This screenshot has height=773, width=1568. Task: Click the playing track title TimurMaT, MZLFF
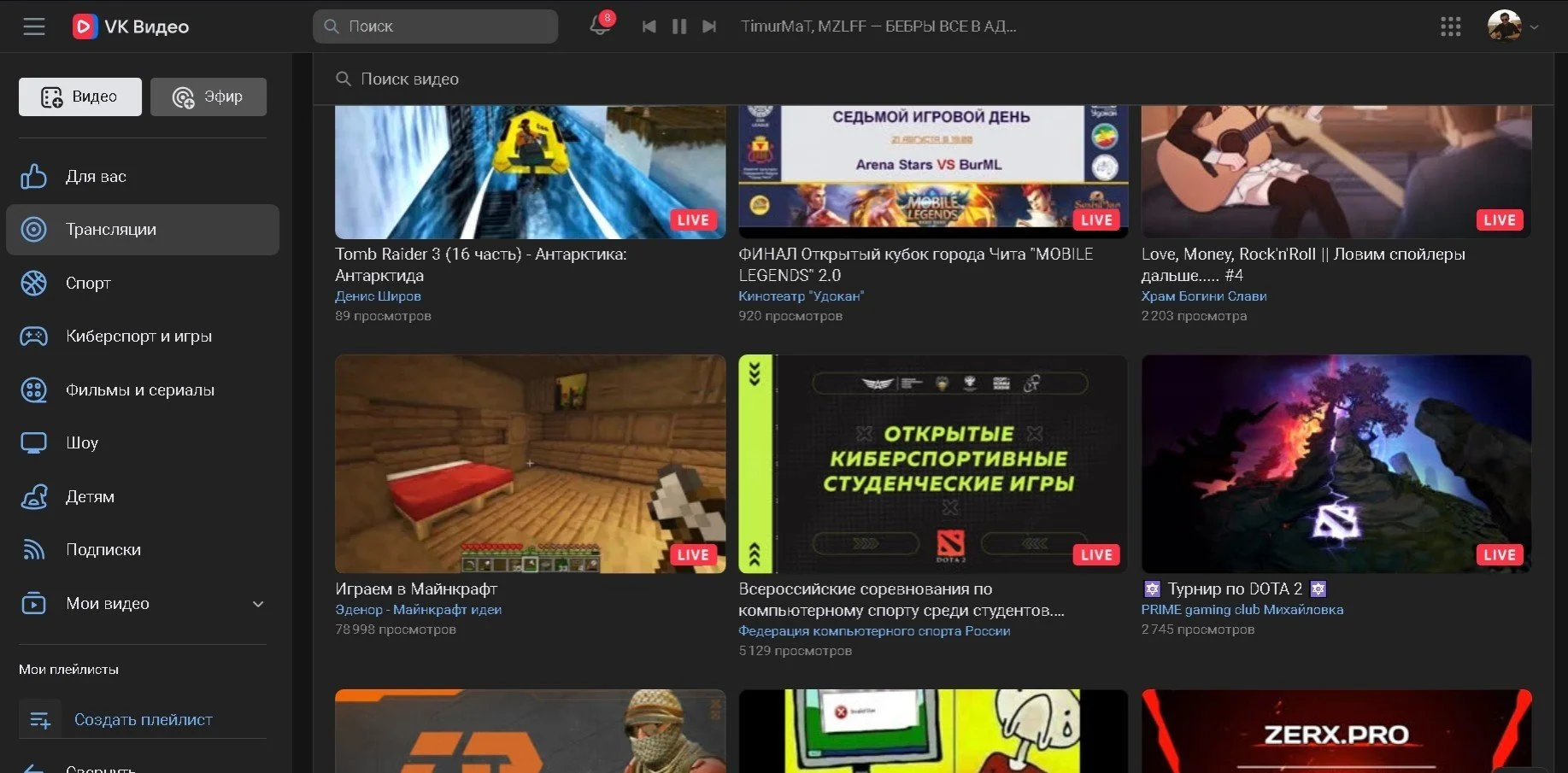[878, 26]
